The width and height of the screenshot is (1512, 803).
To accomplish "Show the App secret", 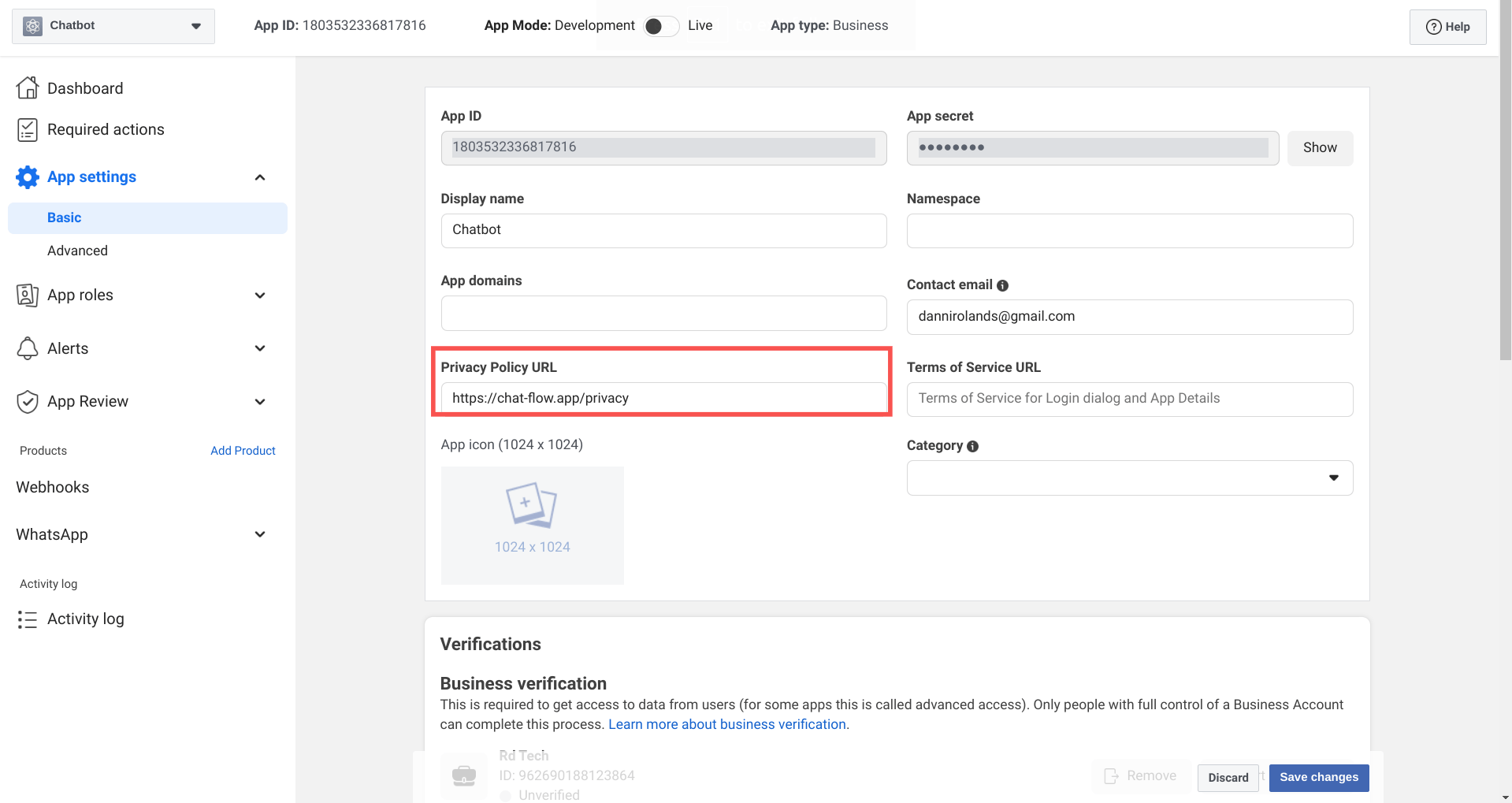I will click(1320, 148).
